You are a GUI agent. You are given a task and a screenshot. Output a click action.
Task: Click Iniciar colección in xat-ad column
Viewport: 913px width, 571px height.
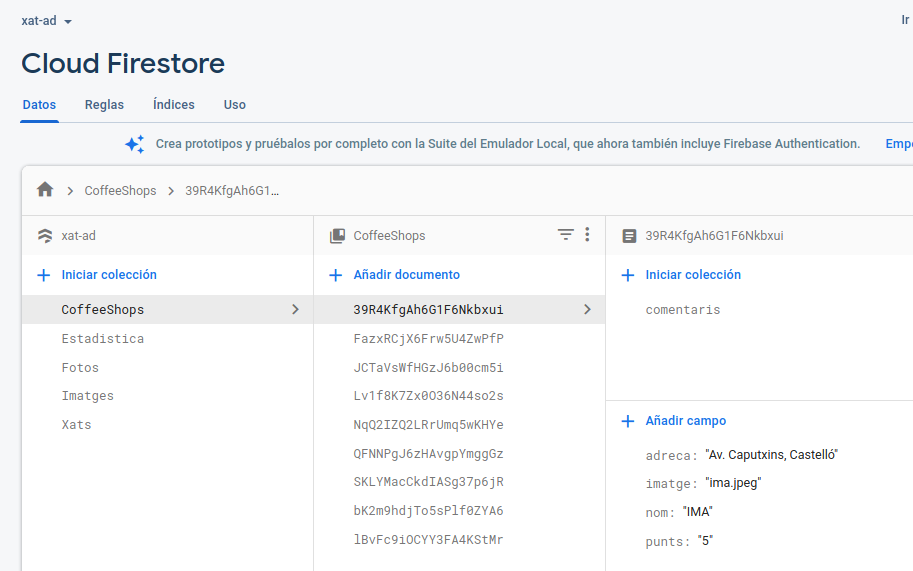pos(109,275)
